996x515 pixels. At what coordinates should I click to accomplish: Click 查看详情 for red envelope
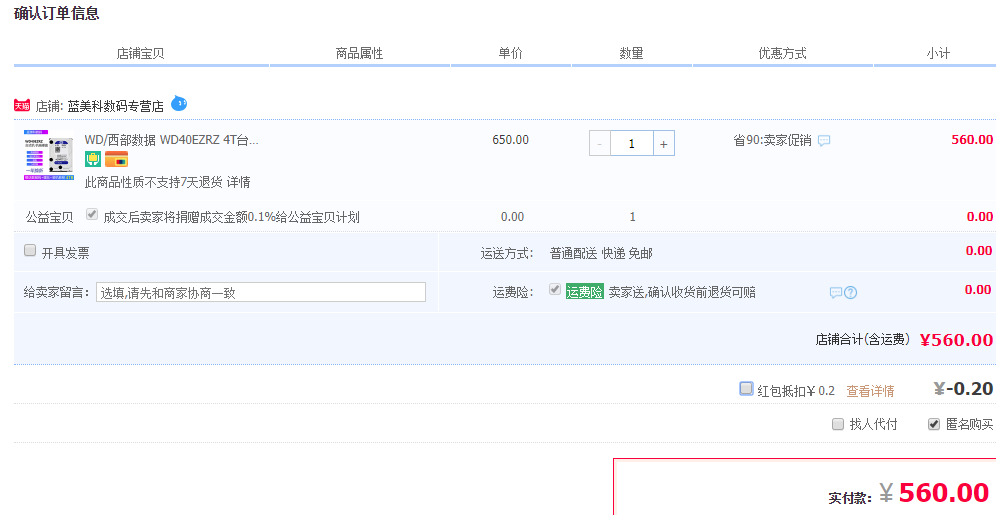click(870, 391)
